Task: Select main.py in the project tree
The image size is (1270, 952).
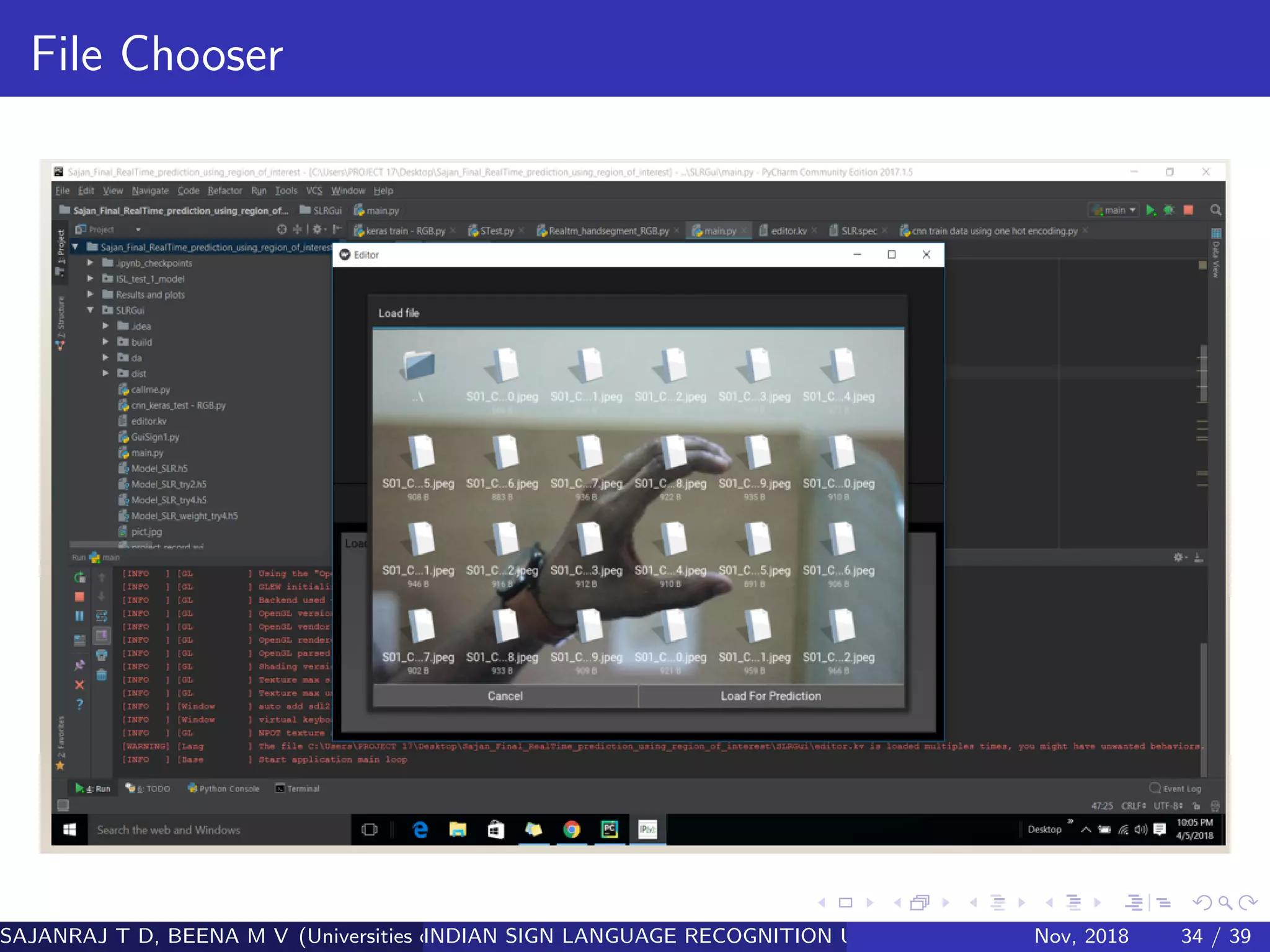Action: (147, 452)
